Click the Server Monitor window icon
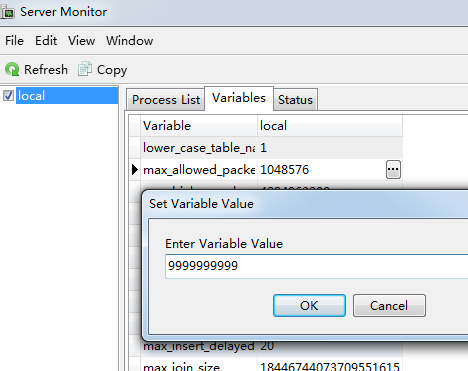The image size is (468, 371). click(7, 12)
